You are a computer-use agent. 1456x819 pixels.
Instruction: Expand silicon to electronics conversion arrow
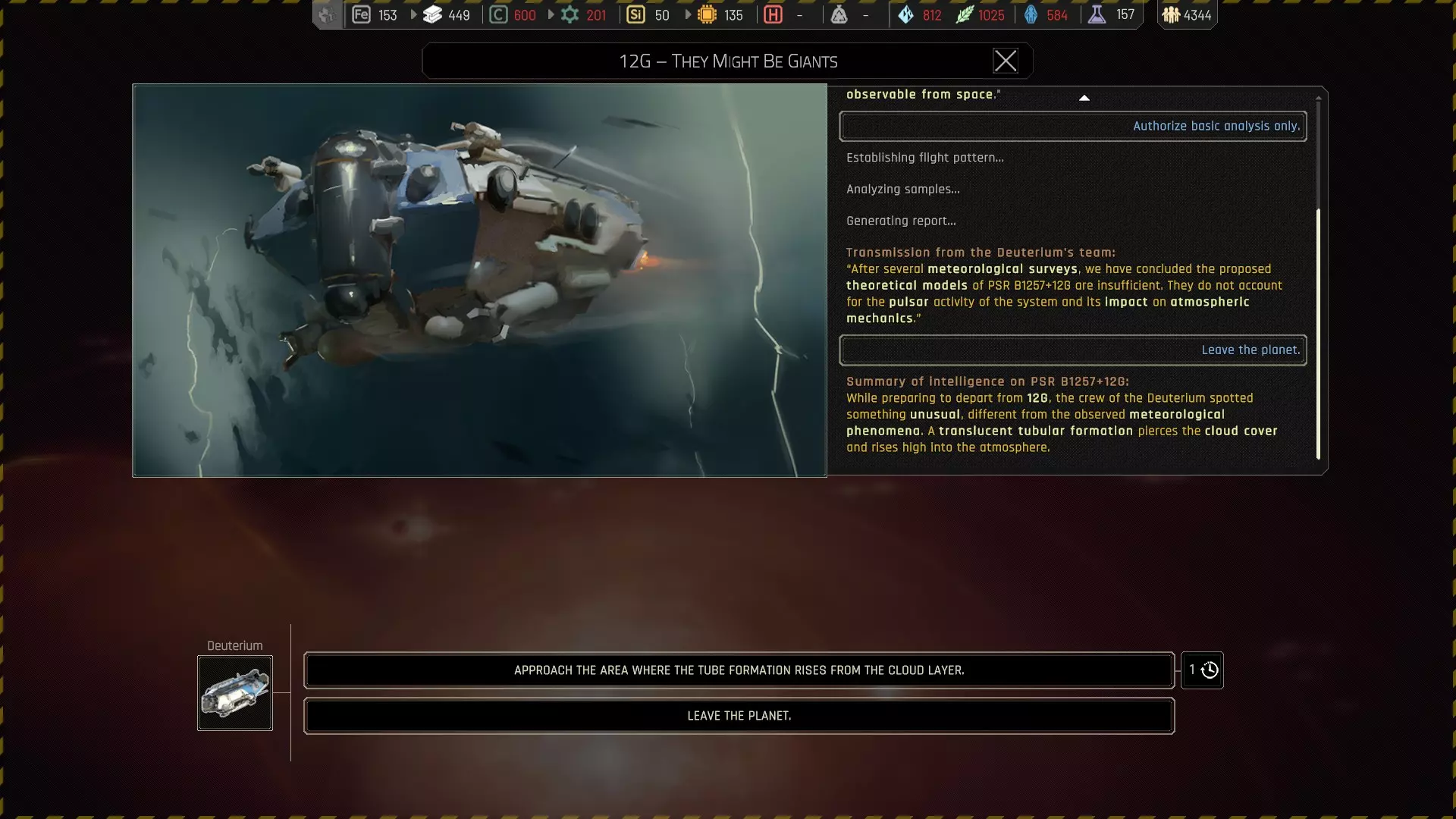(x=689, y=14)
